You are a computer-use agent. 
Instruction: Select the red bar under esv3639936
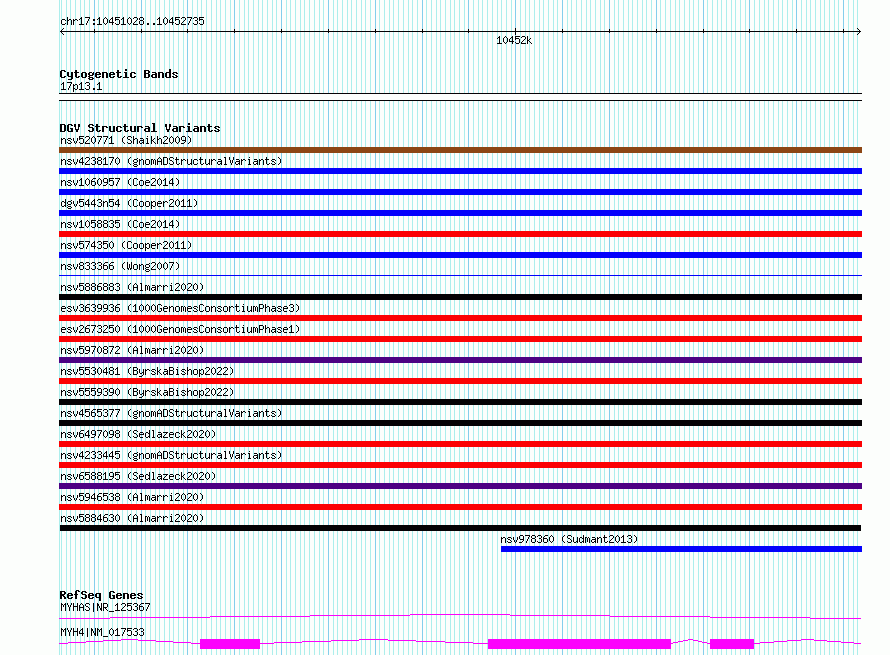tap(460, 318)
